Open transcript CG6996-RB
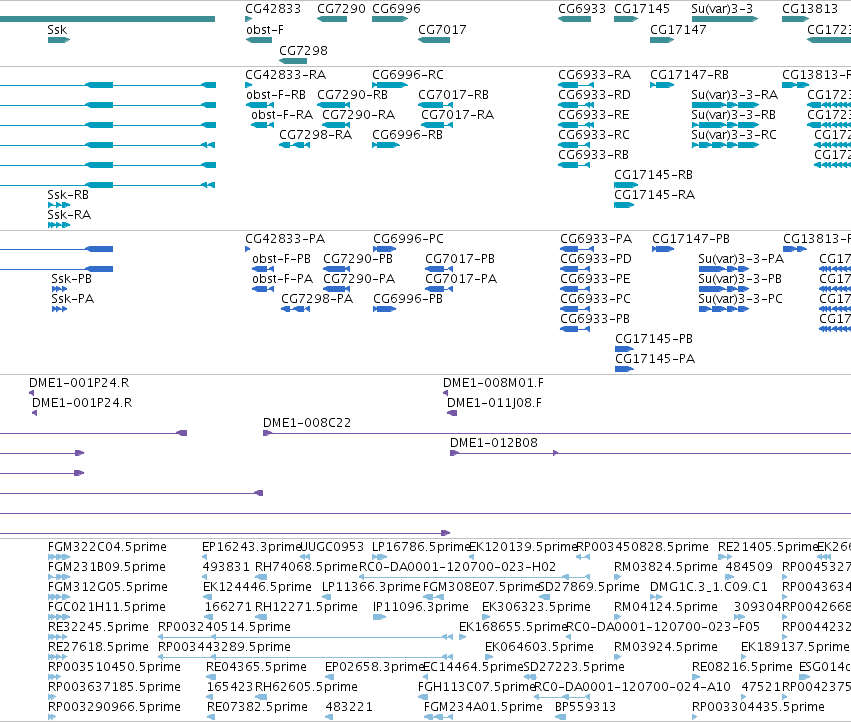 point(407,135)
